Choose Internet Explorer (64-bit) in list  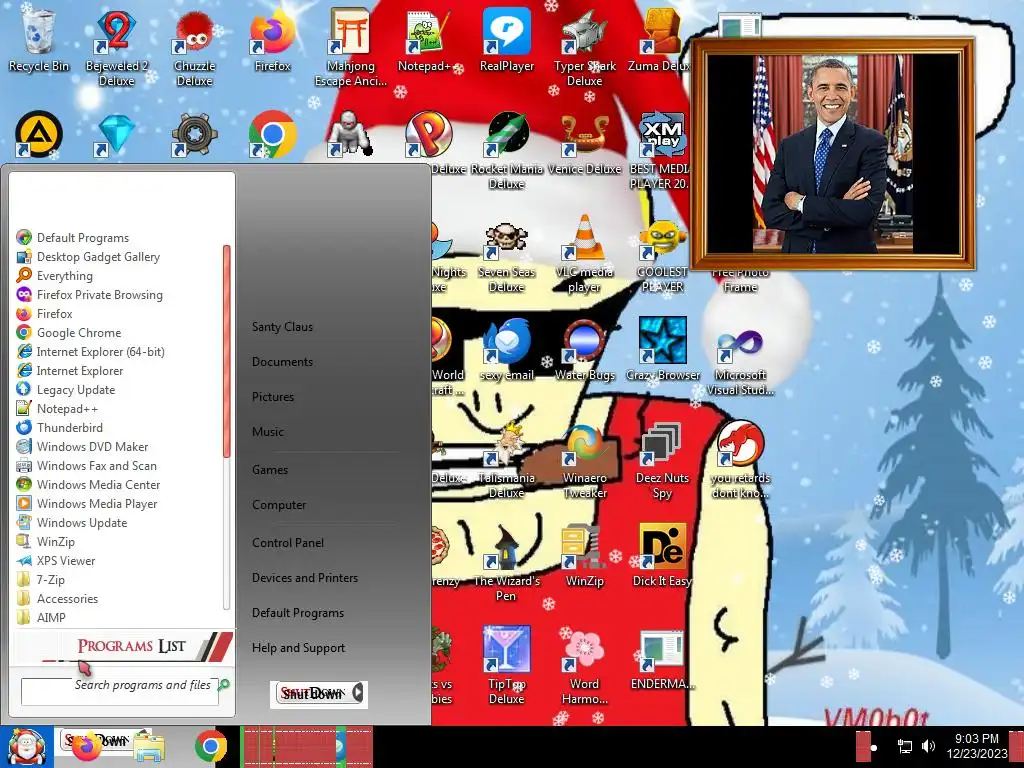(100, 351)
